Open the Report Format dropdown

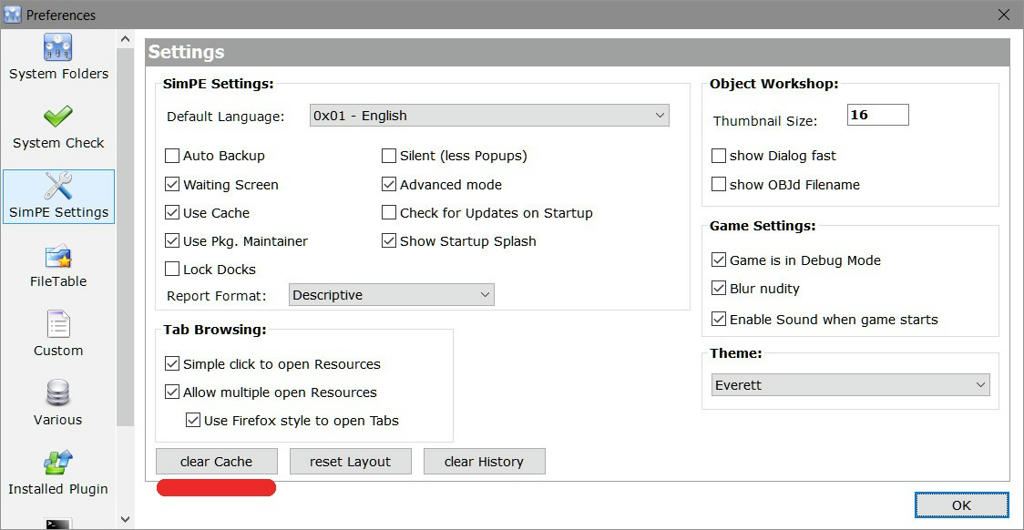[392, 295]
